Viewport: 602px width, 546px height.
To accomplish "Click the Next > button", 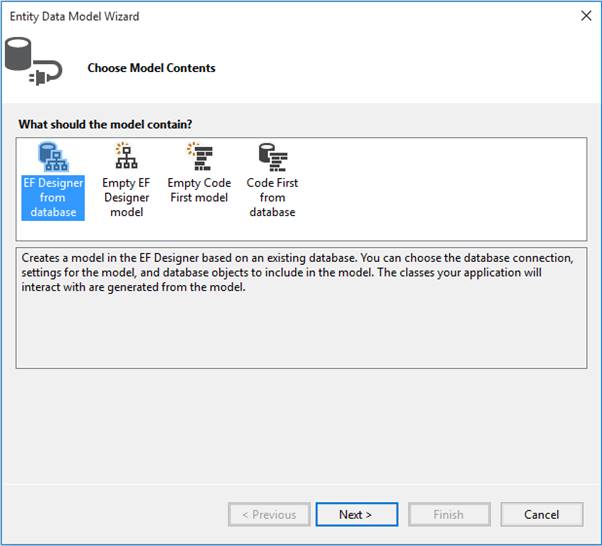I will (x=357, y=515).
